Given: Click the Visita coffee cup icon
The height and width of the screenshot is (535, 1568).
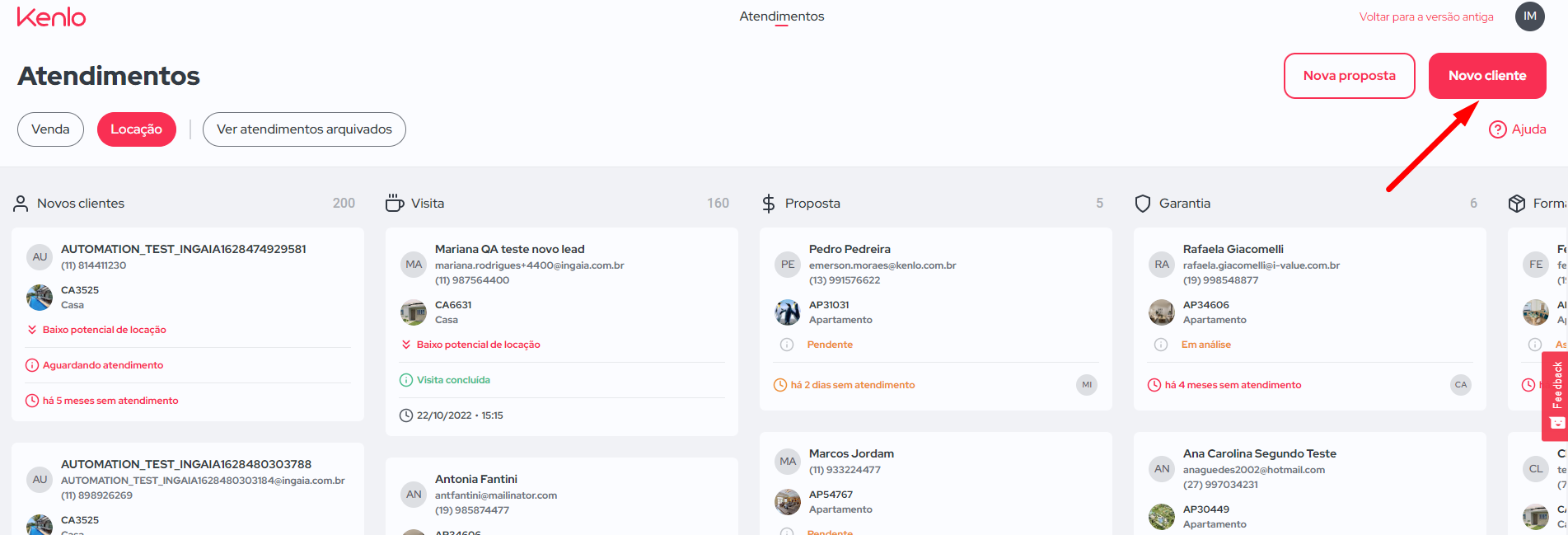Looking at the screenshot, I should 395,203.
